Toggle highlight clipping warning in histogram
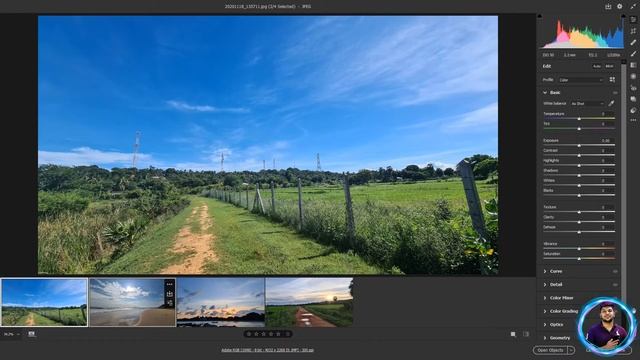640x360 pixels. (x=623, y=16)
